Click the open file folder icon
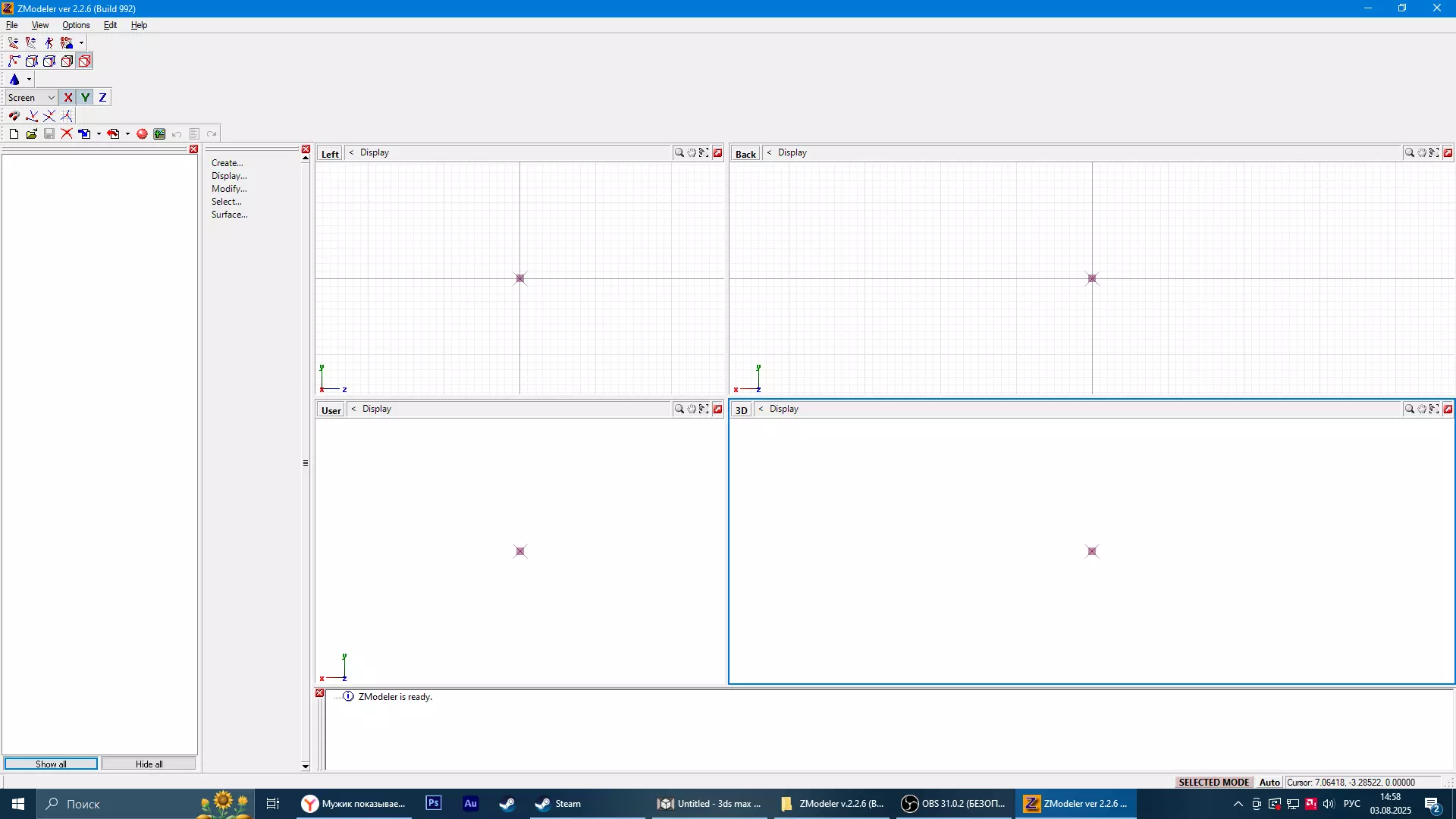 pyautogui.click(x=32, y=134)
